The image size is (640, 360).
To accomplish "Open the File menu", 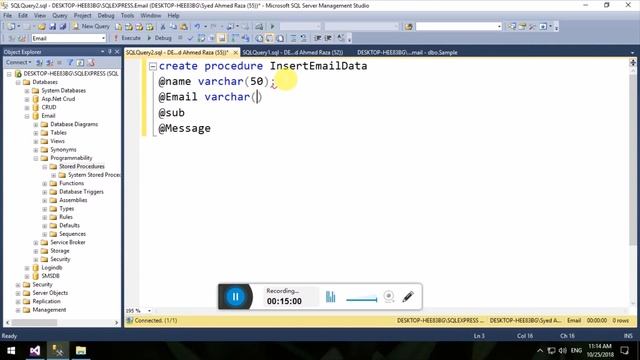I will [8, 16].
